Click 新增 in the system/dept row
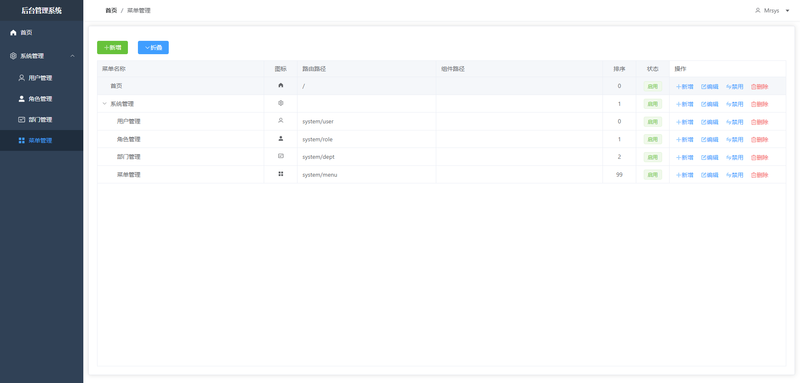Viewport: 800px width, 383px height. 685,157
